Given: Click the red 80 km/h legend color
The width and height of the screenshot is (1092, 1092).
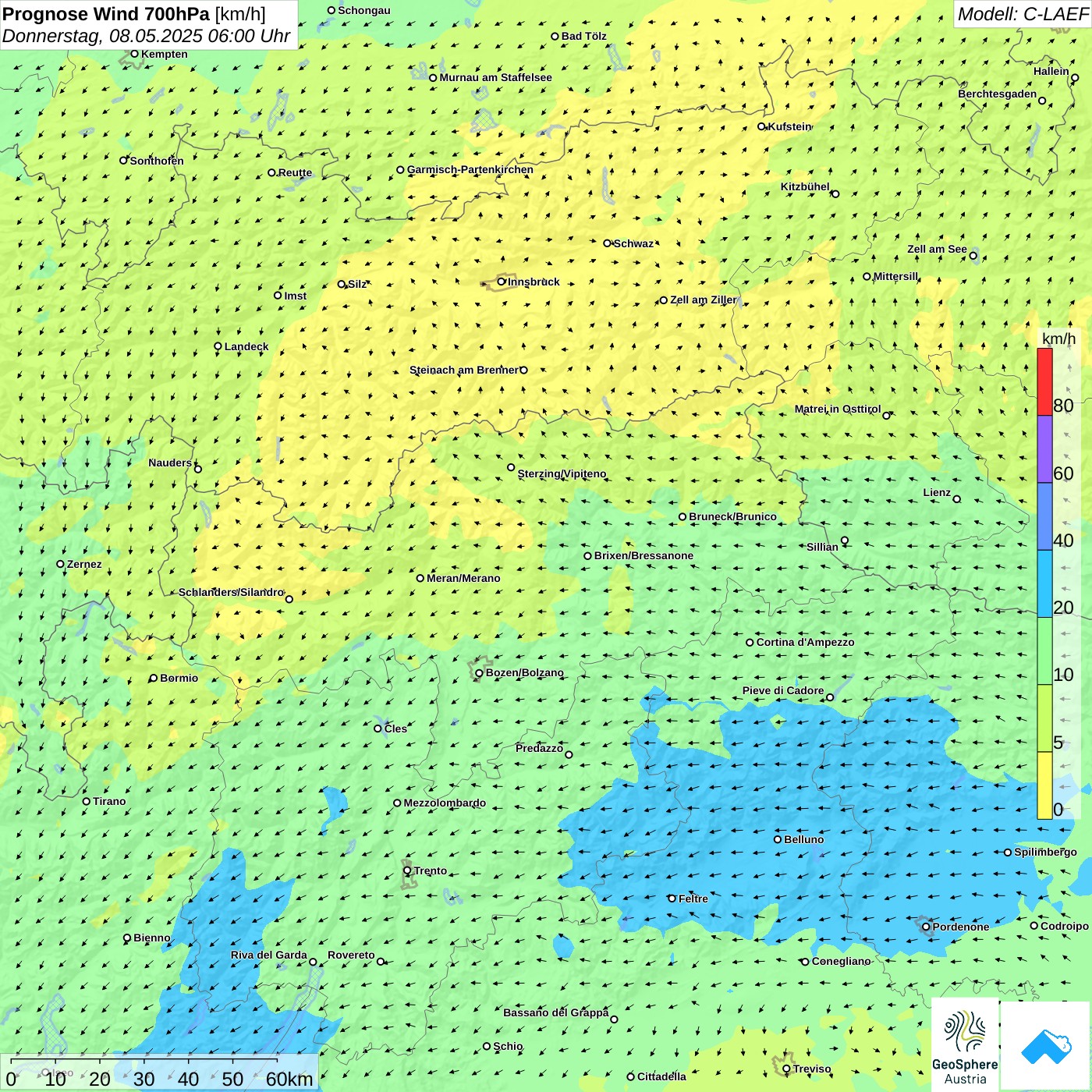Looking at the screenshot, I should tap(1044, 381).
